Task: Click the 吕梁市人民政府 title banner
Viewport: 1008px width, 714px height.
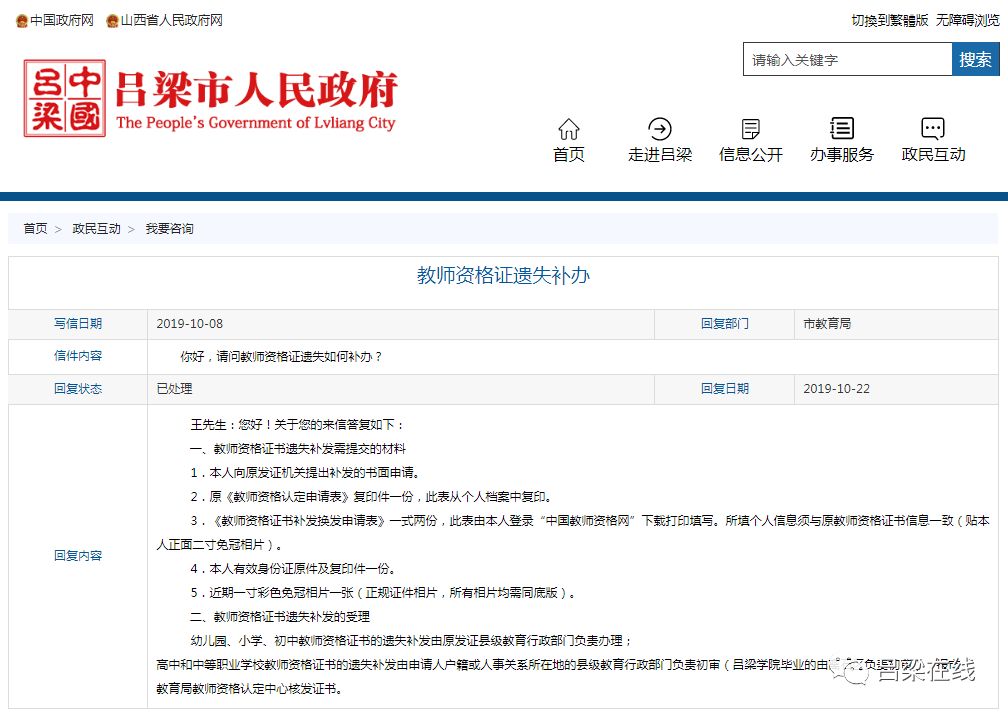Action: [256, 89]
